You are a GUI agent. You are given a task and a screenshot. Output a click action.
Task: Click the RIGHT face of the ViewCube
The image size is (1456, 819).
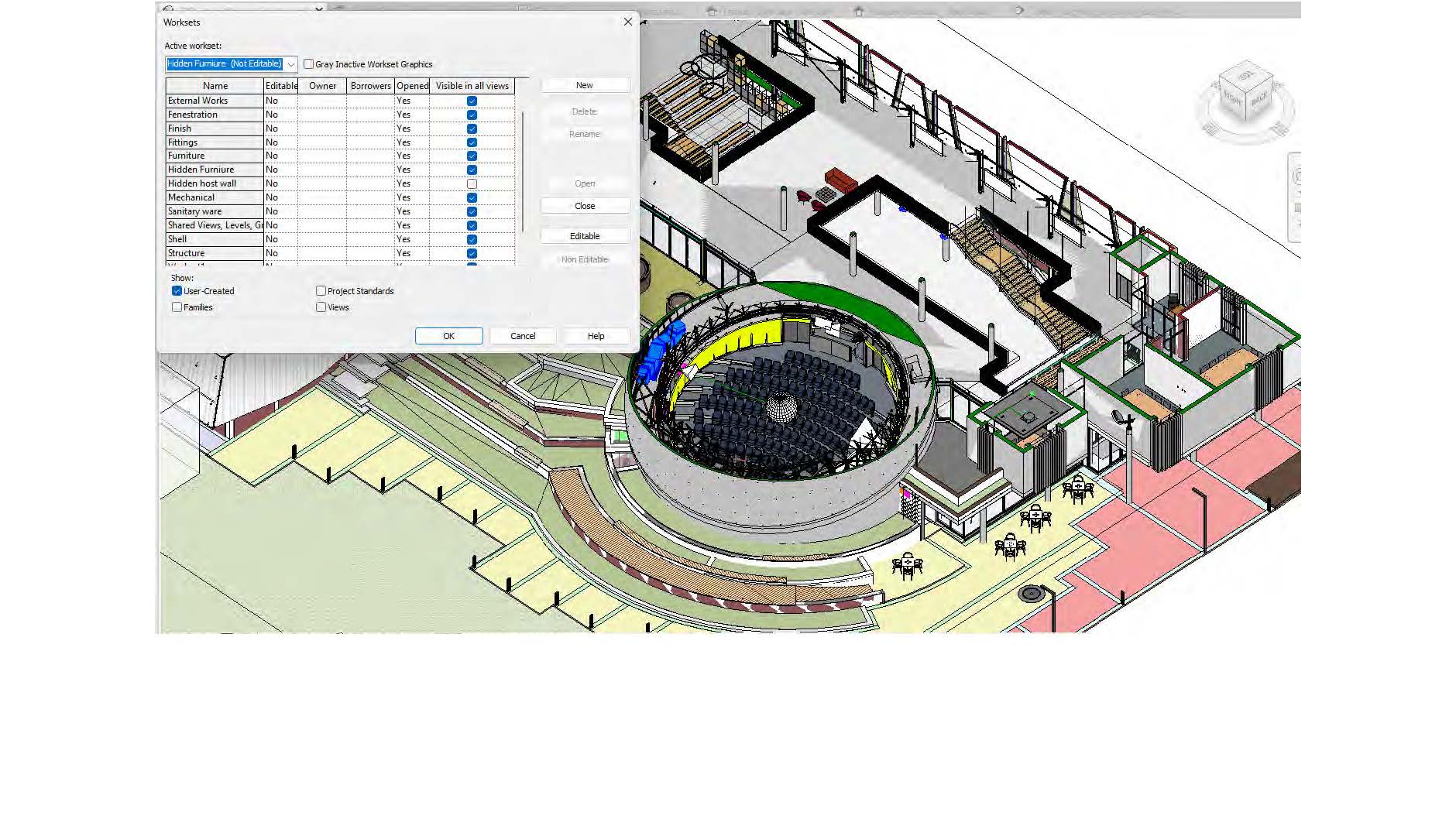[1233, 100]
